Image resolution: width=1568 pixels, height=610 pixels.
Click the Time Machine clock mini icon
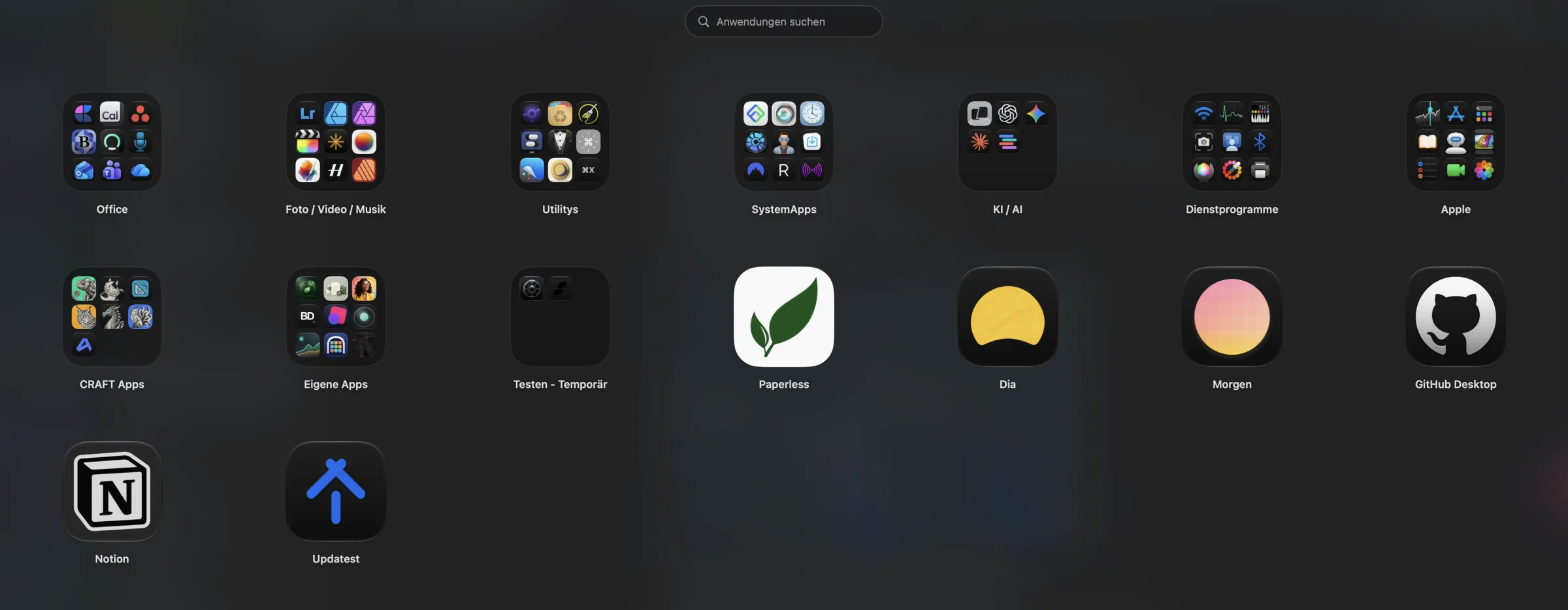812,114
